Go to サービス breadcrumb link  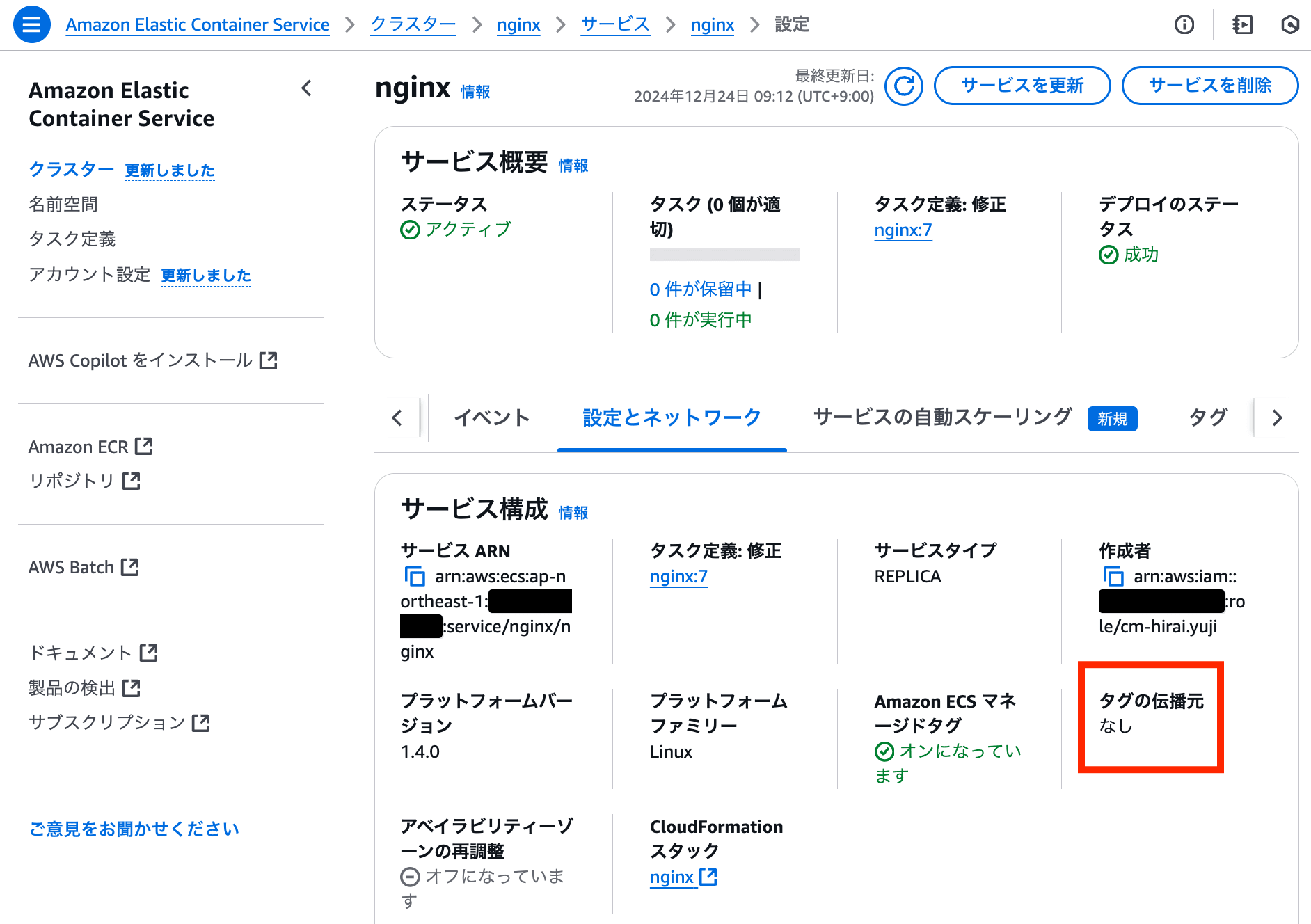(615, 25)
